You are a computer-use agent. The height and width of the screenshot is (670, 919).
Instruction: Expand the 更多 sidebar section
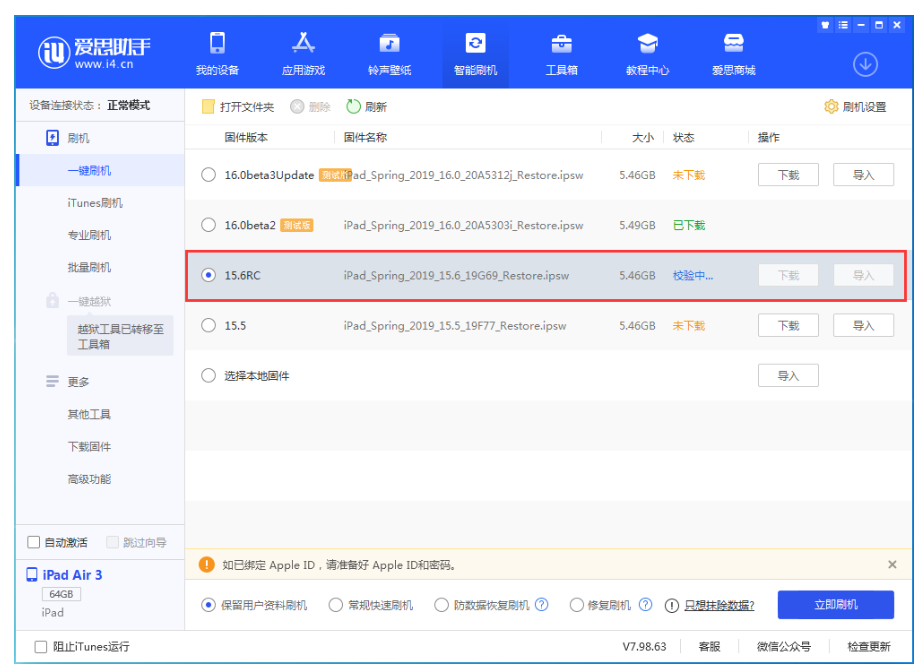coord(53,382)
